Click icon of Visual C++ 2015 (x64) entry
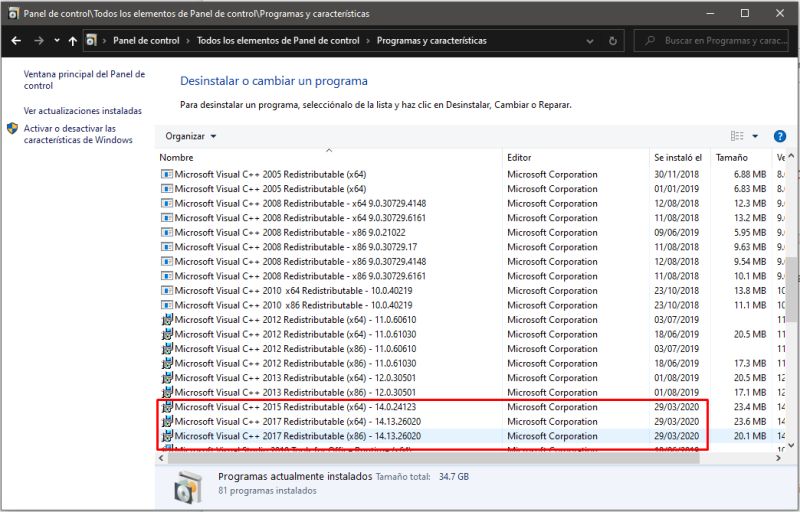 point(167,407)
